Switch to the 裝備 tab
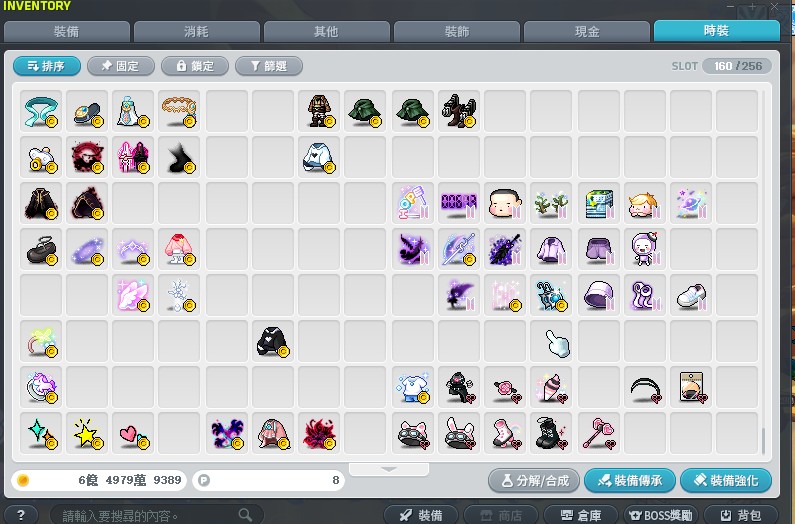 [67, 31]
